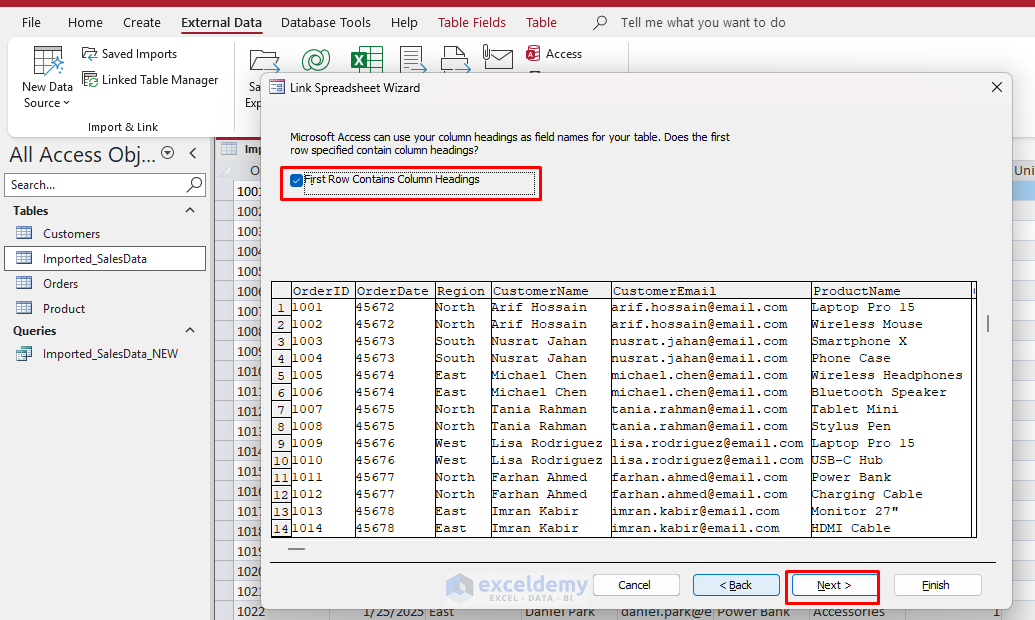The image size is (1035, 620).
Task: Click the Access export icon
Action: click(533, 53)
